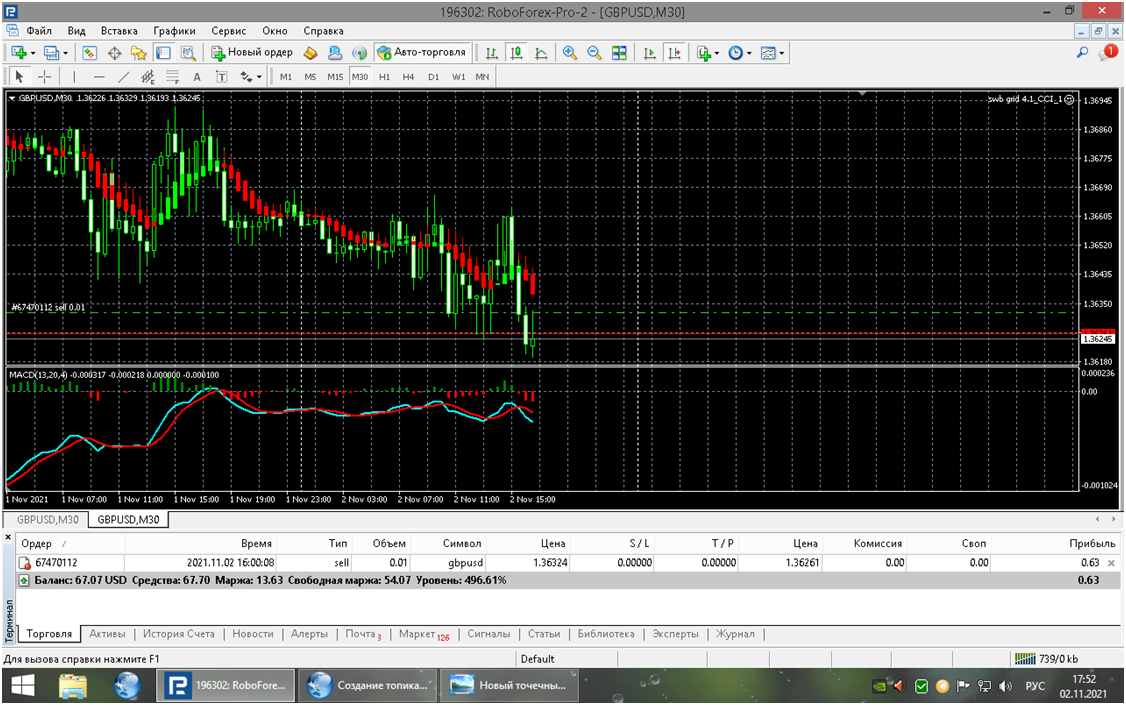
Task: Select the H4 timeframe button
Action: (408, 77)
